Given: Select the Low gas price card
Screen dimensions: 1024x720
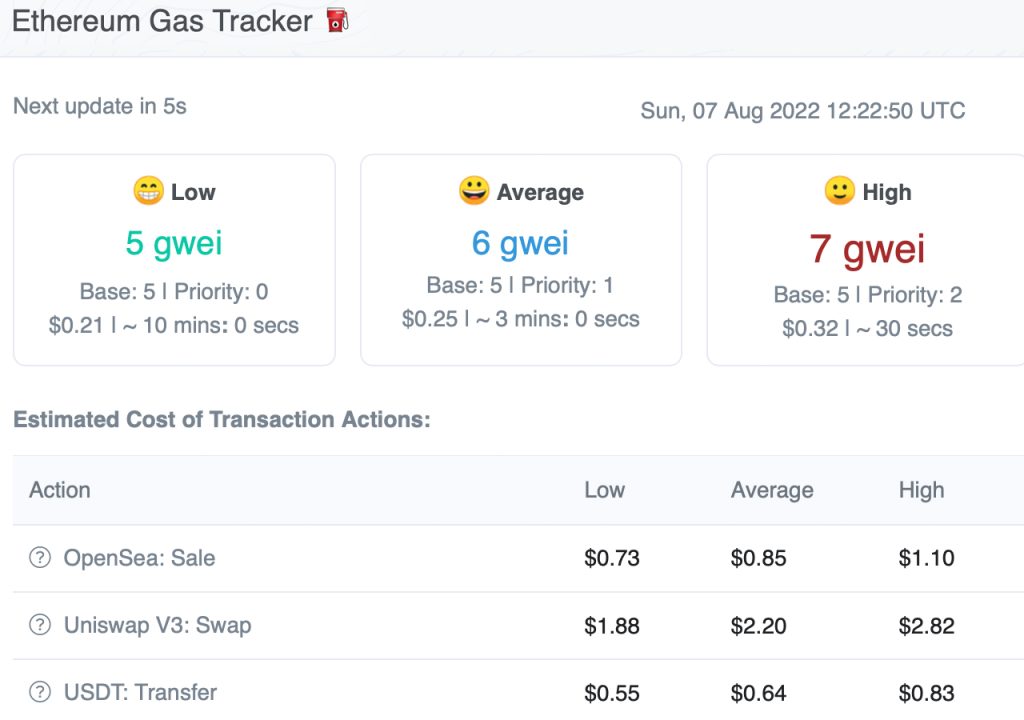Looking at the screenshot, I should click(174, 259).
